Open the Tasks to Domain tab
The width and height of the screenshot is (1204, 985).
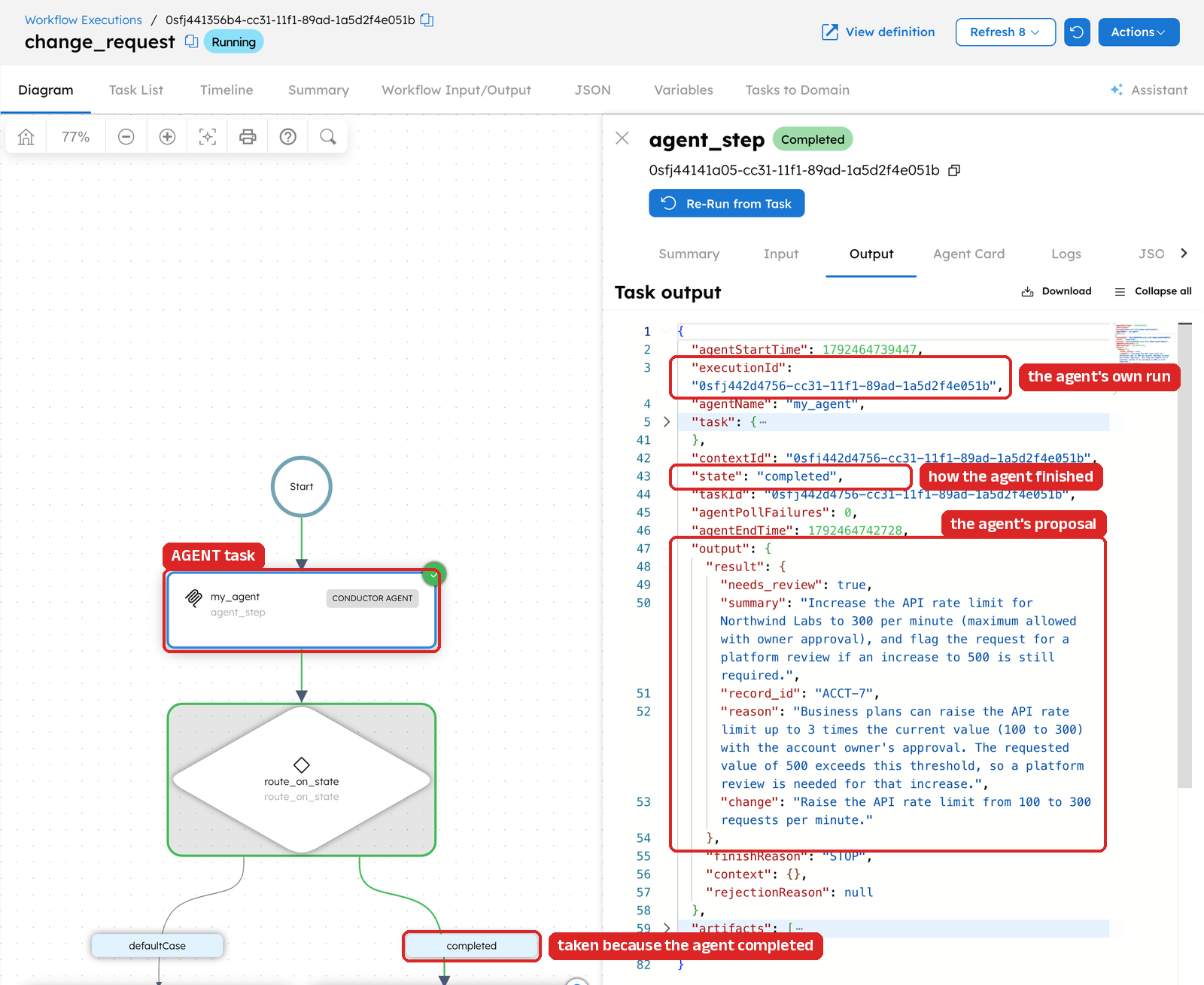tap(798, 90)
